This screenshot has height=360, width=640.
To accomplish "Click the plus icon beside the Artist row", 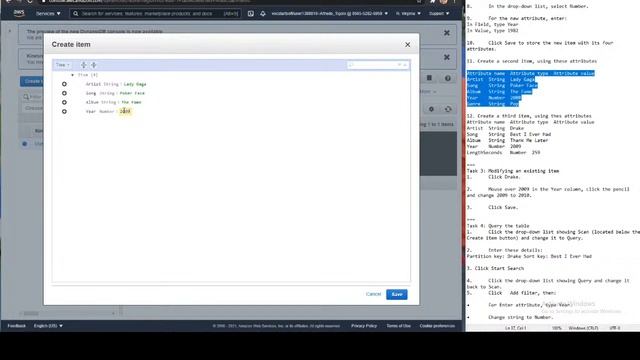I will click(x=64, y=84).
